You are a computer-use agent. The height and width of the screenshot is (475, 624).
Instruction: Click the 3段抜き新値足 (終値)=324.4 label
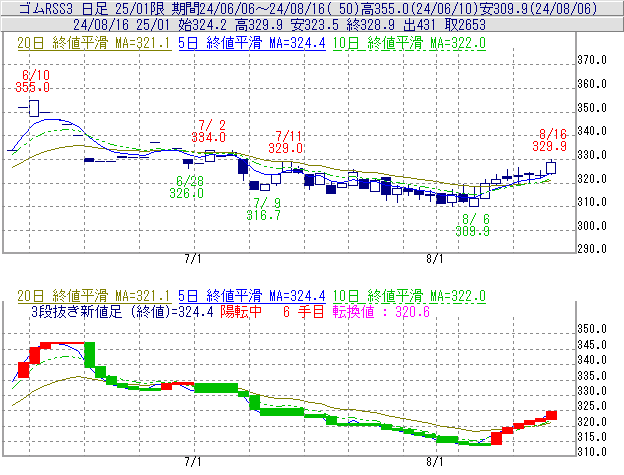(x=122, y=311)
